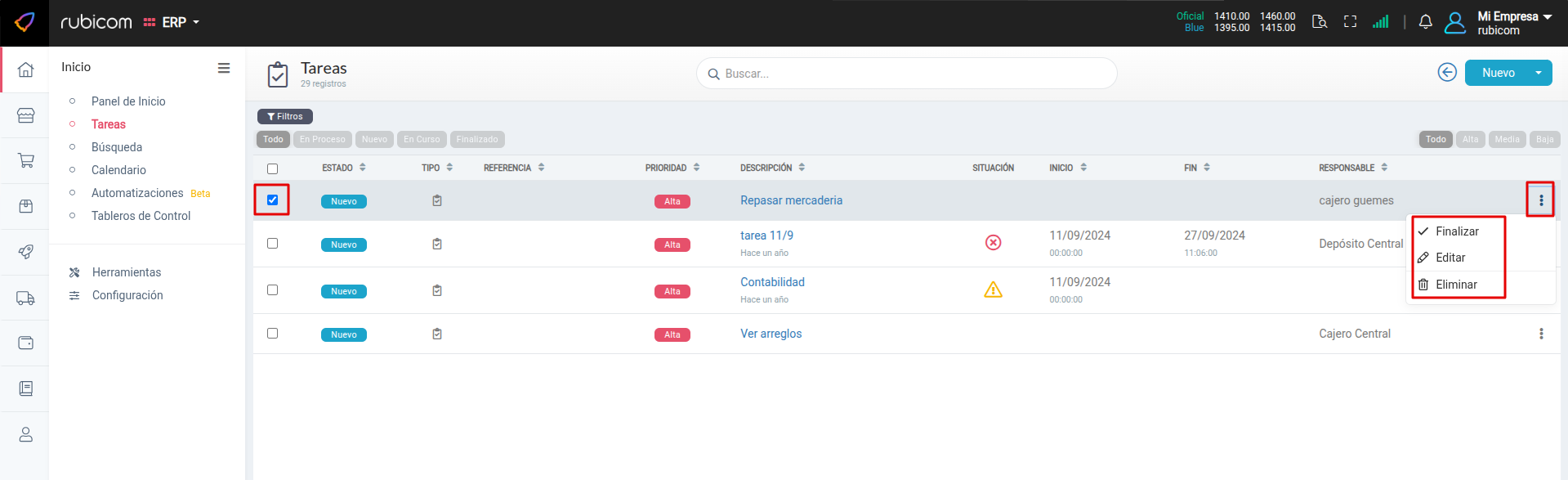Screen dimensions: 1568x480
Task: Click the Filtros button
Action: [x=284, y=116]
